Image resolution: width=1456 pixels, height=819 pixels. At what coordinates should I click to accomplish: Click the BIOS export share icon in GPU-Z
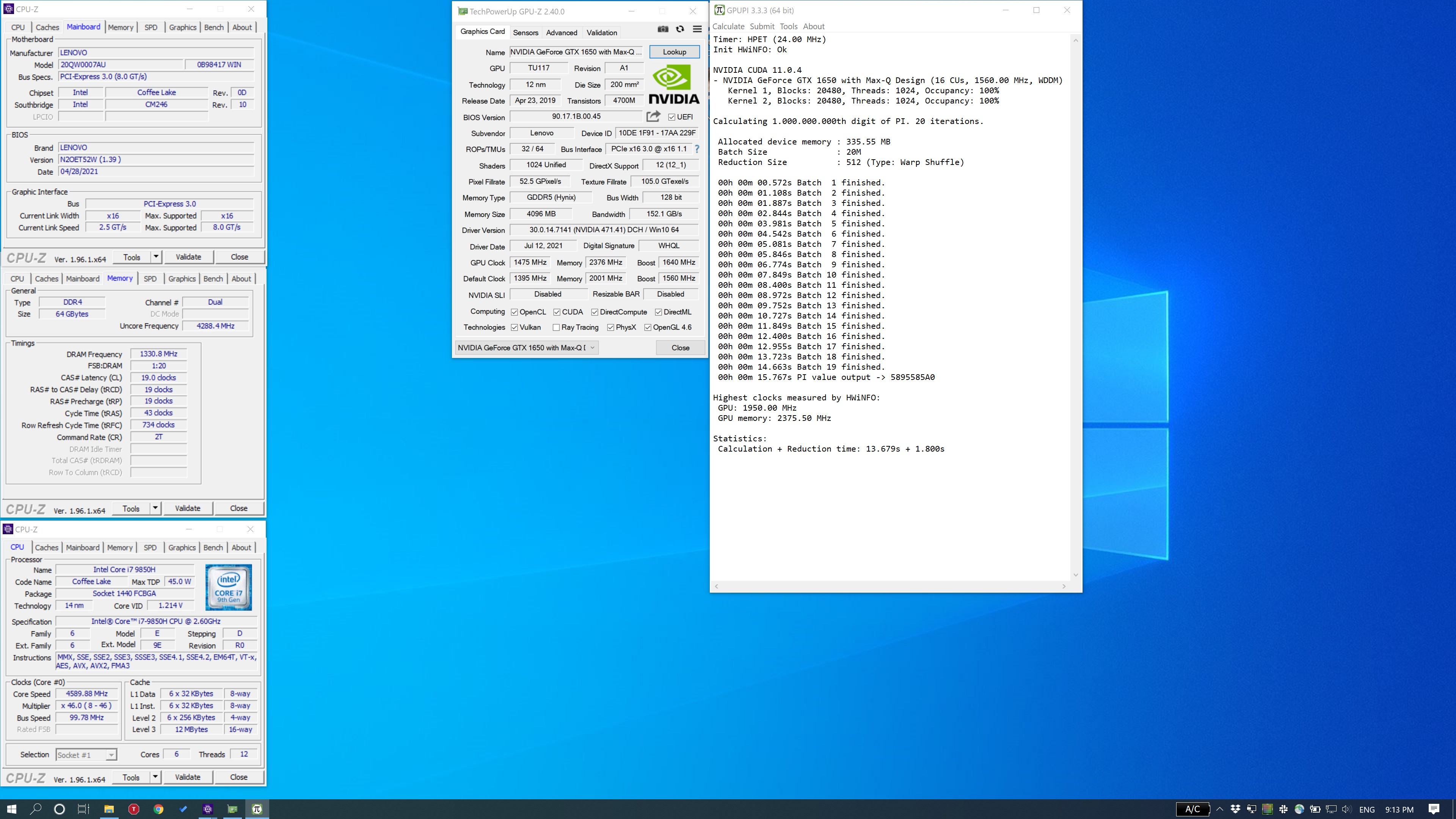coord(653,116)
